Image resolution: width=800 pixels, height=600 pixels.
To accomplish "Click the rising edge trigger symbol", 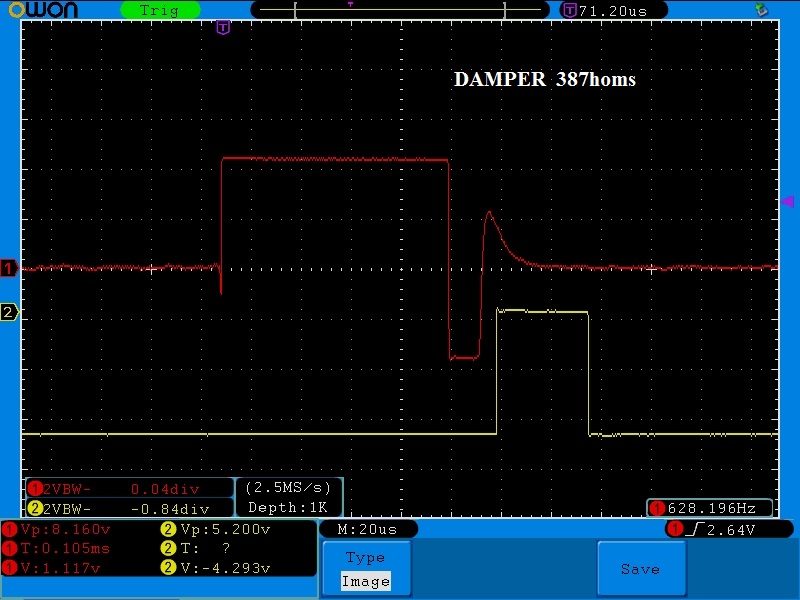I will tap(695, 529).
